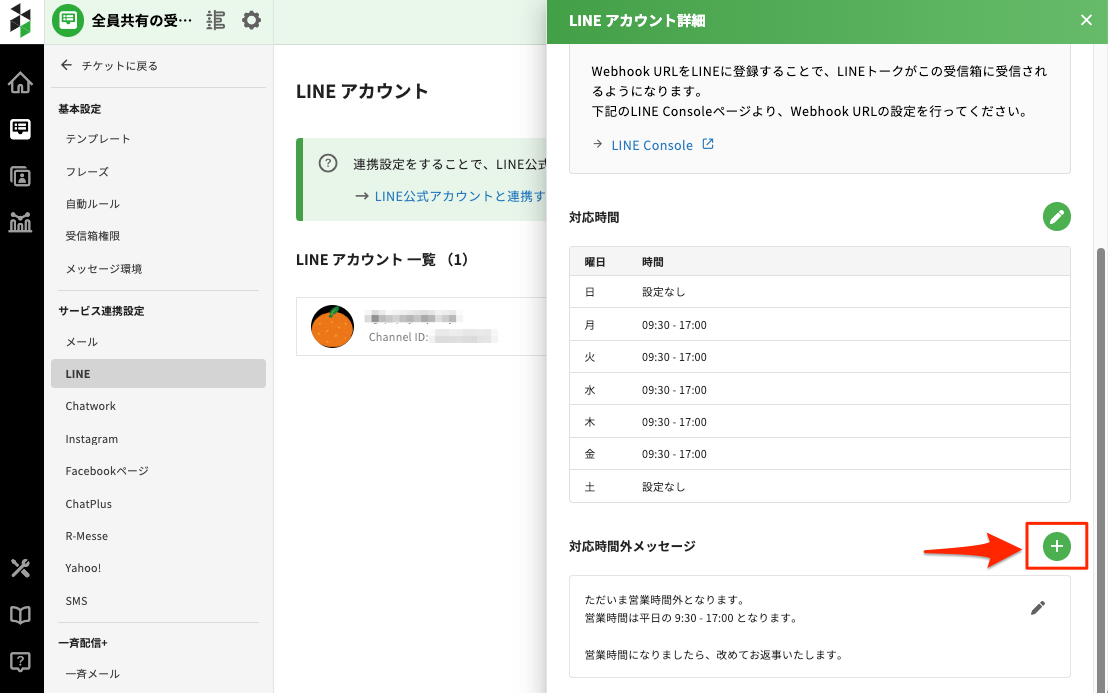Open the LINE Console link
The width and height of the screenshot is (1108, 693).
(652, 145)
